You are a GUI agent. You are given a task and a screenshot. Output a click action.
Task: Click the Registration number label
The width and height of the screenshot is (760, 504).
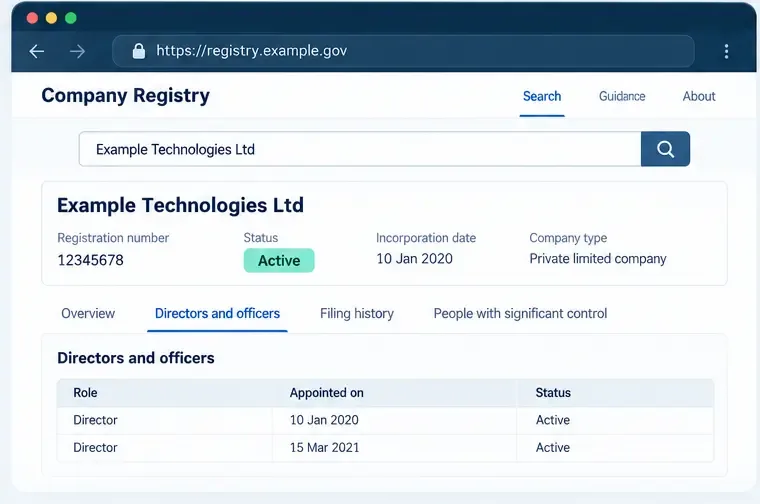click(113, 238)
